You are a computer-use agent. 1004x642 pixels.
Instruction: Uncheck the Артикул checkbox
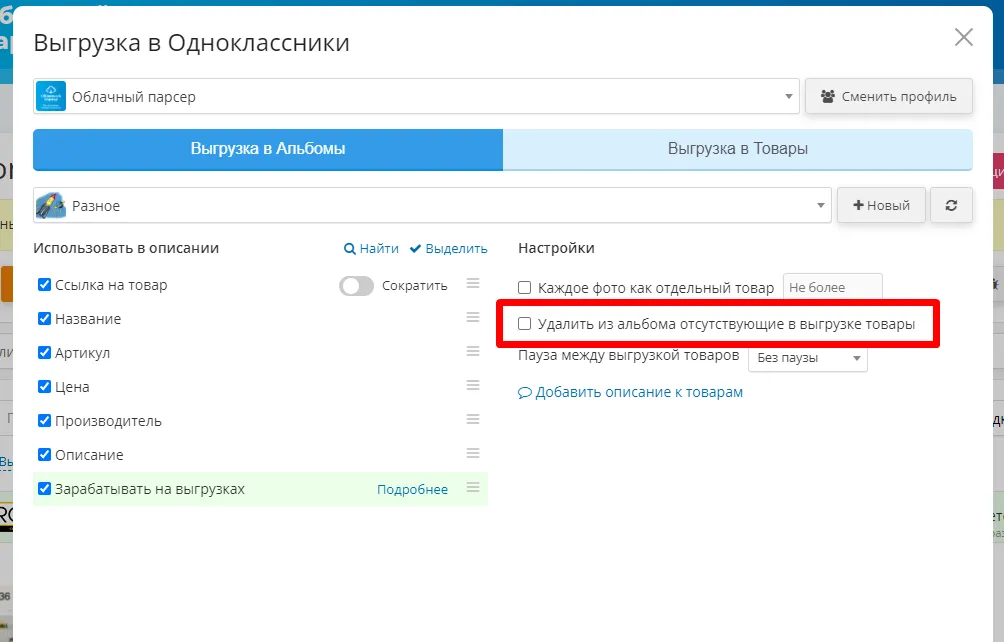44,353
